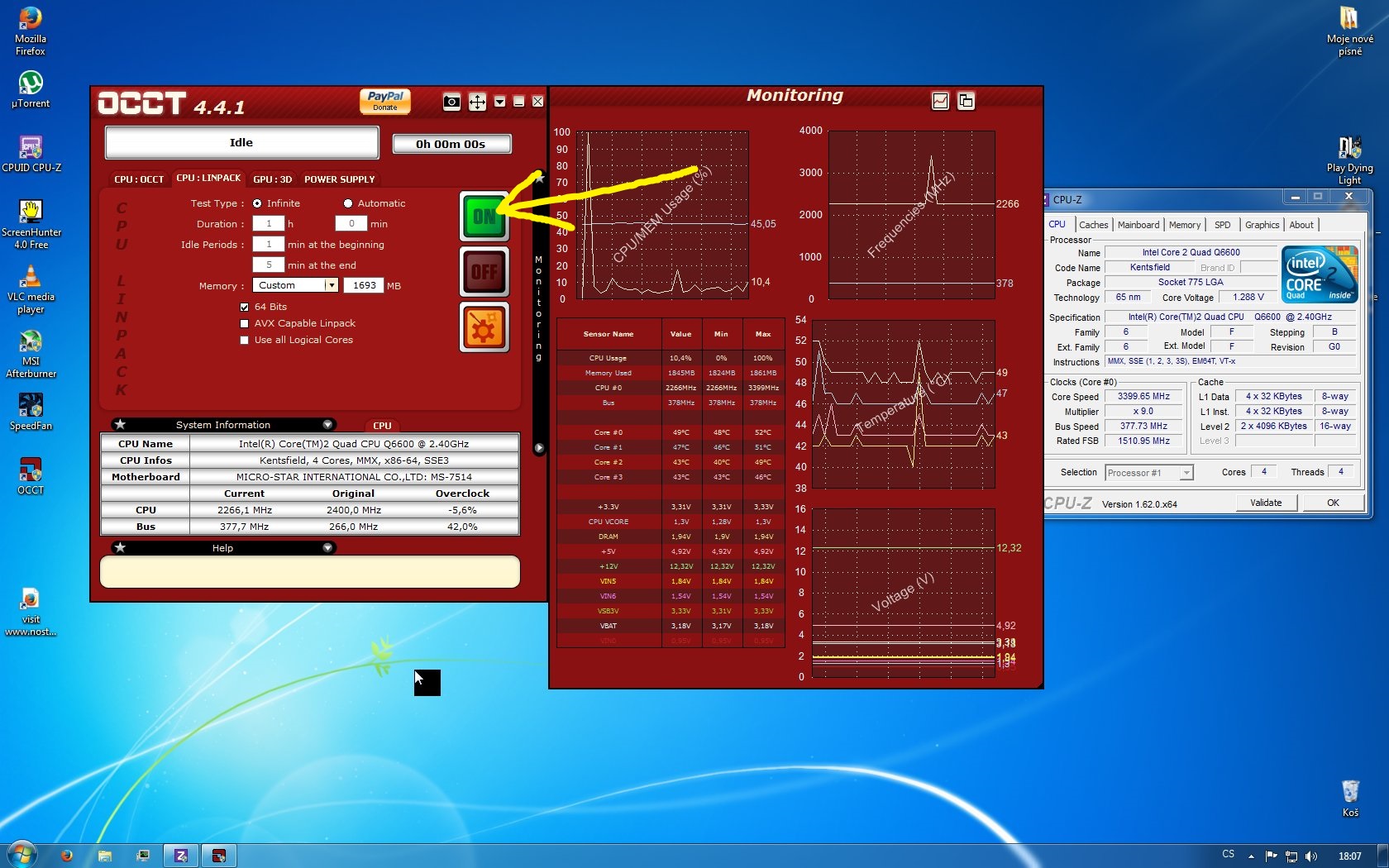Open the ScreenHunter 4.0 Free desktop icon
Viewport: 1389px width, 868px height.
(x=31, y=224)
